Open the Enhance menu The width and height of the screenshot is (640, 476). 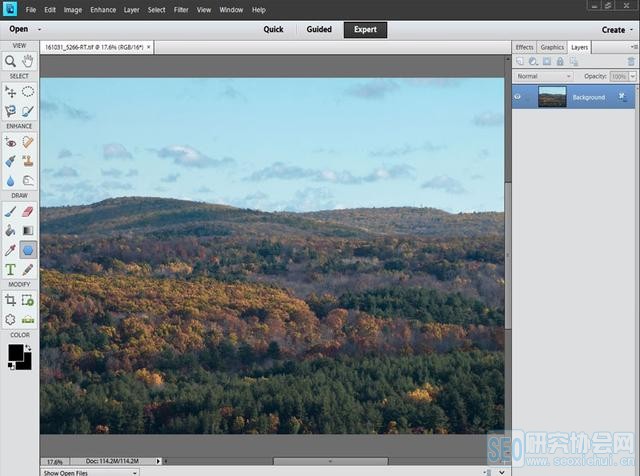click(103, 10)
